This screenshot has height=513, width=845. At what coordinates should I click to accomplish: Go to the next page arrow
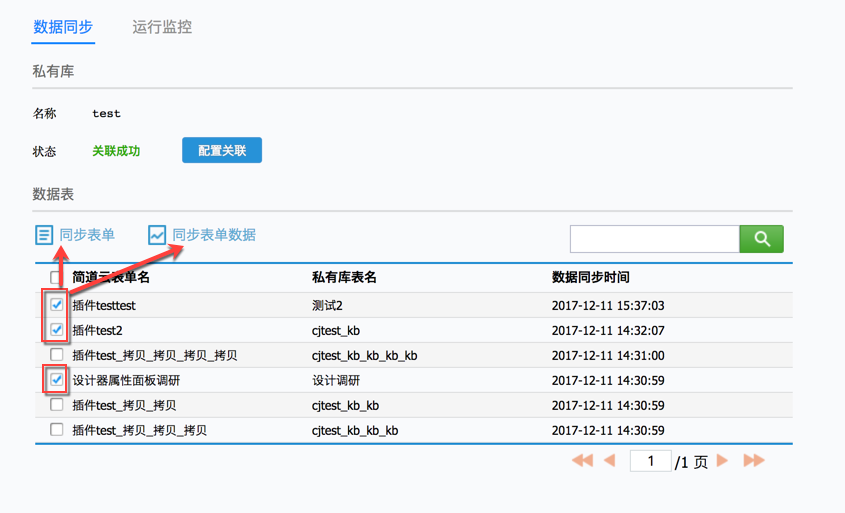tap(723, 461)
